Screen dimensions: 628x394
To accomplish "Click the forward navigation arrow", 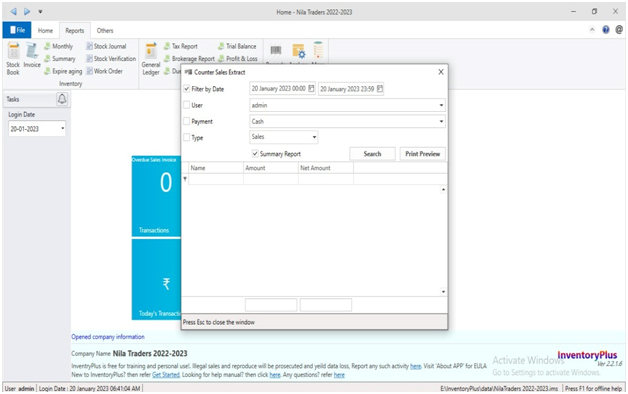I will pyautogui.click(x=27, y=12).
